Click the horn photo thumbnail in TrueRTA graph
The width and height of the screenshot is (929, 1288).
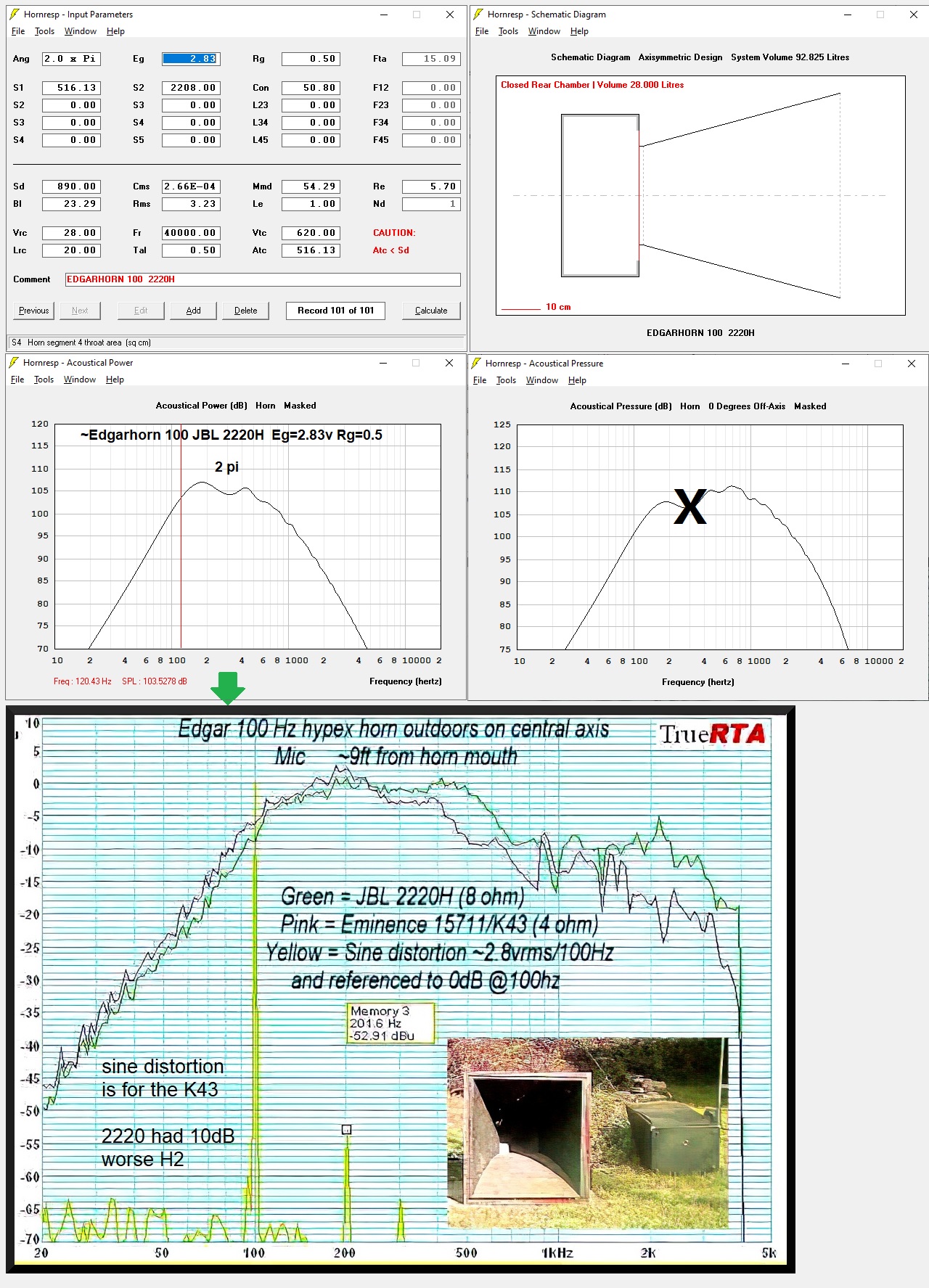pos(587,1133)
